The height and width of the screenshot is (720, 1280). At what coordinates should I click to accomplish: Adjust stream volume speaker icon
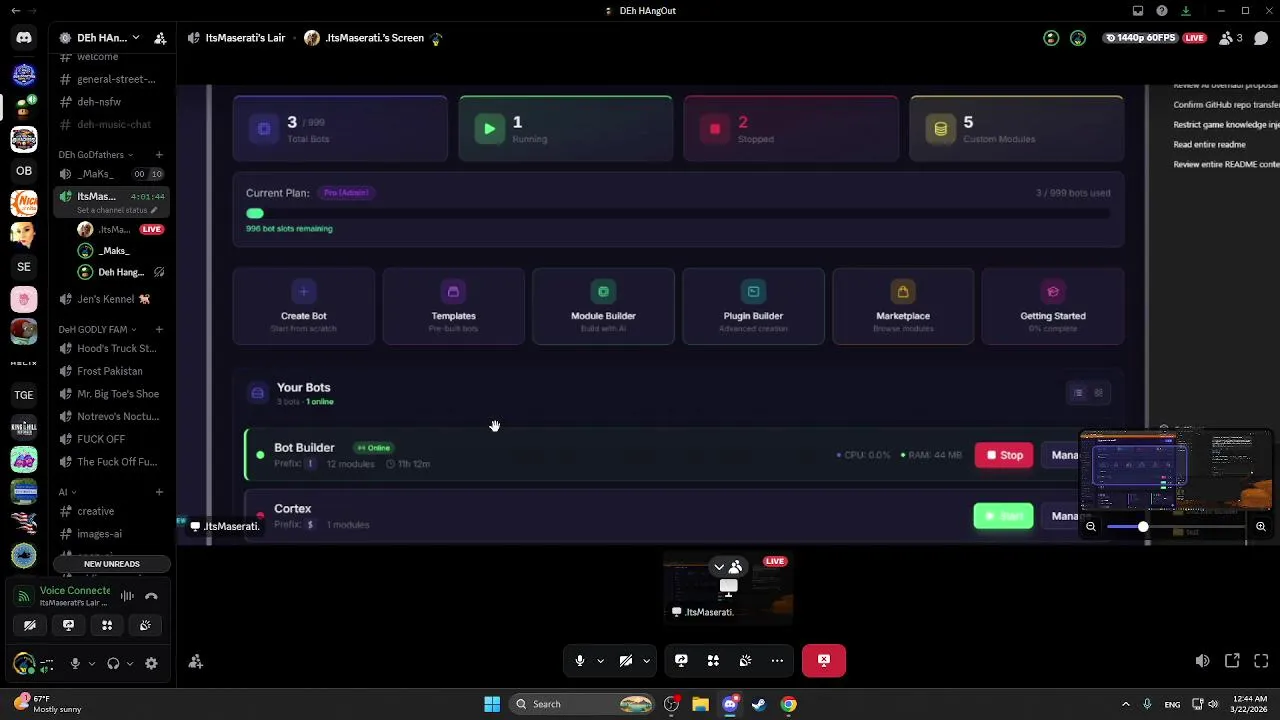(x=1202, y=661)
